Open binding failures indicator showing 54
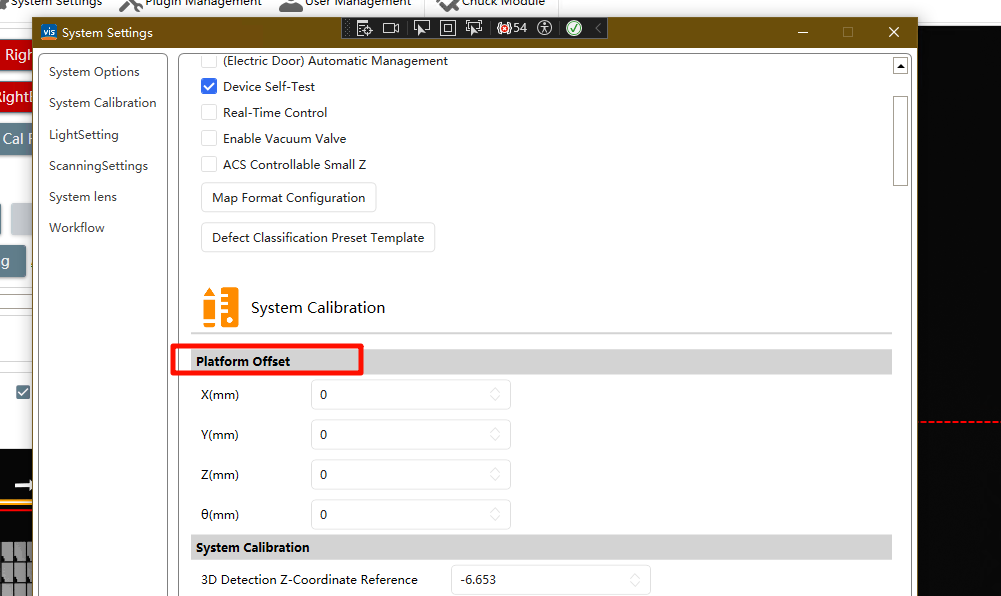1001x596 pixels. [x=512, y=28]
